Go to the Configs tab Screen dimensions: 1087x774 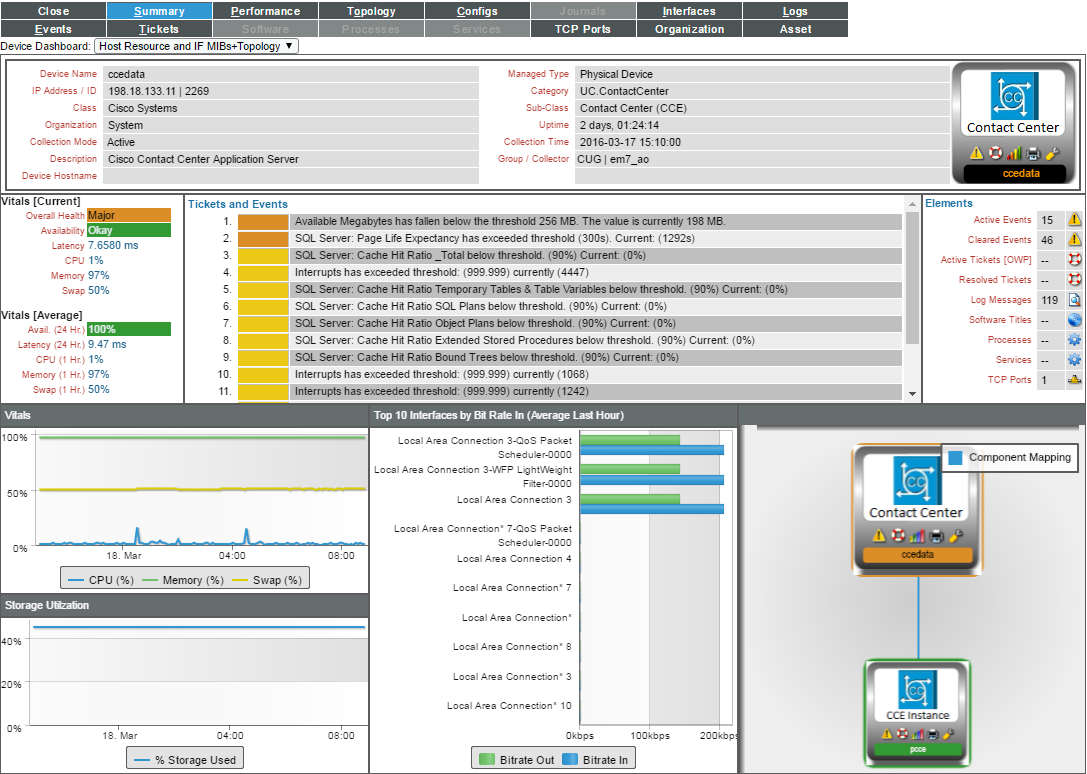(477, 11)
